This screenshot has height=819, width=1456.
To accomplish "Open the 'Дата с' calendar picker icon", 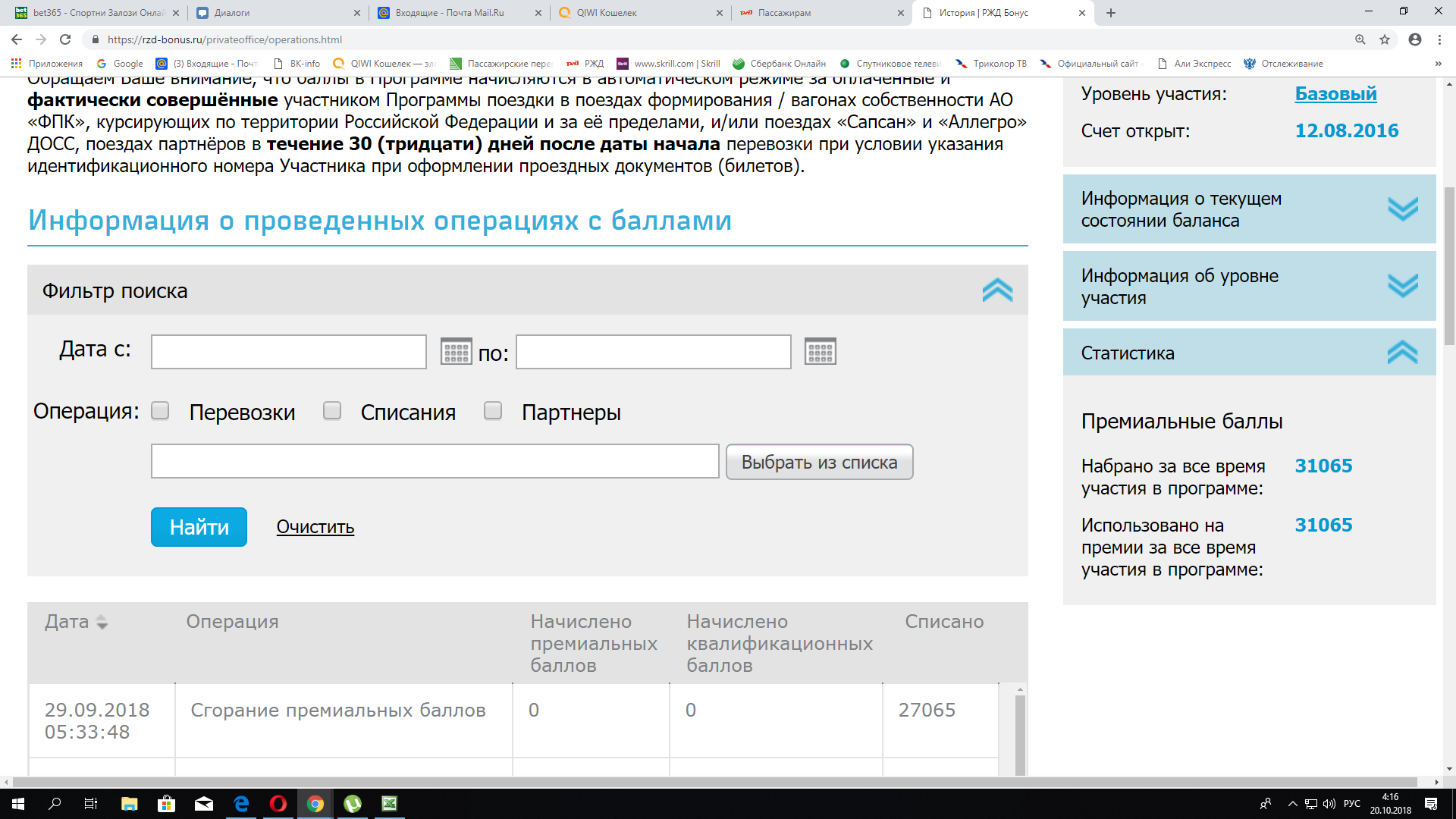I will (x=456, y=352).
